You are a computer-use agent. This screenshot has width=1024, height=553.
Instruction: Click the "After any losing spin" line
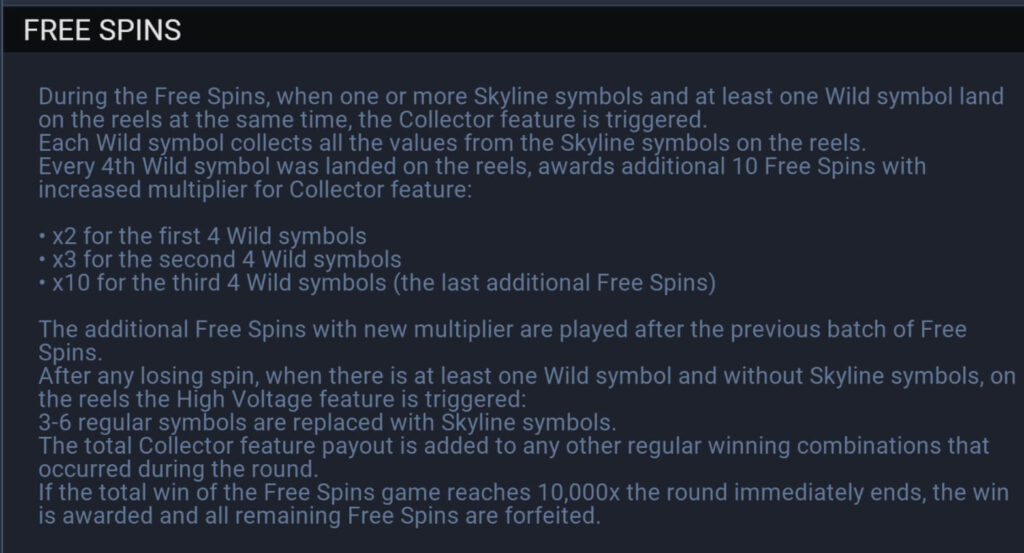pos(527,376)
